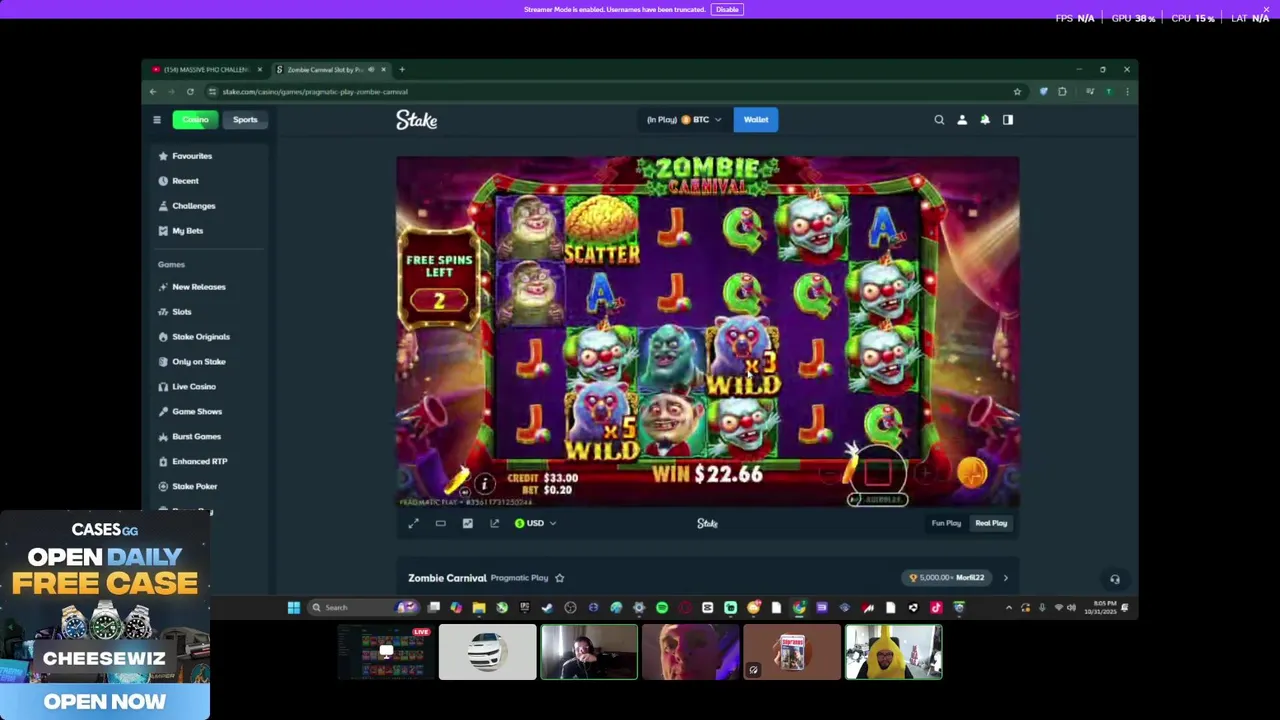Open the hamburger menu beside the Casino button
Viewport: 1280px width, 720px height.
(157, 120)
